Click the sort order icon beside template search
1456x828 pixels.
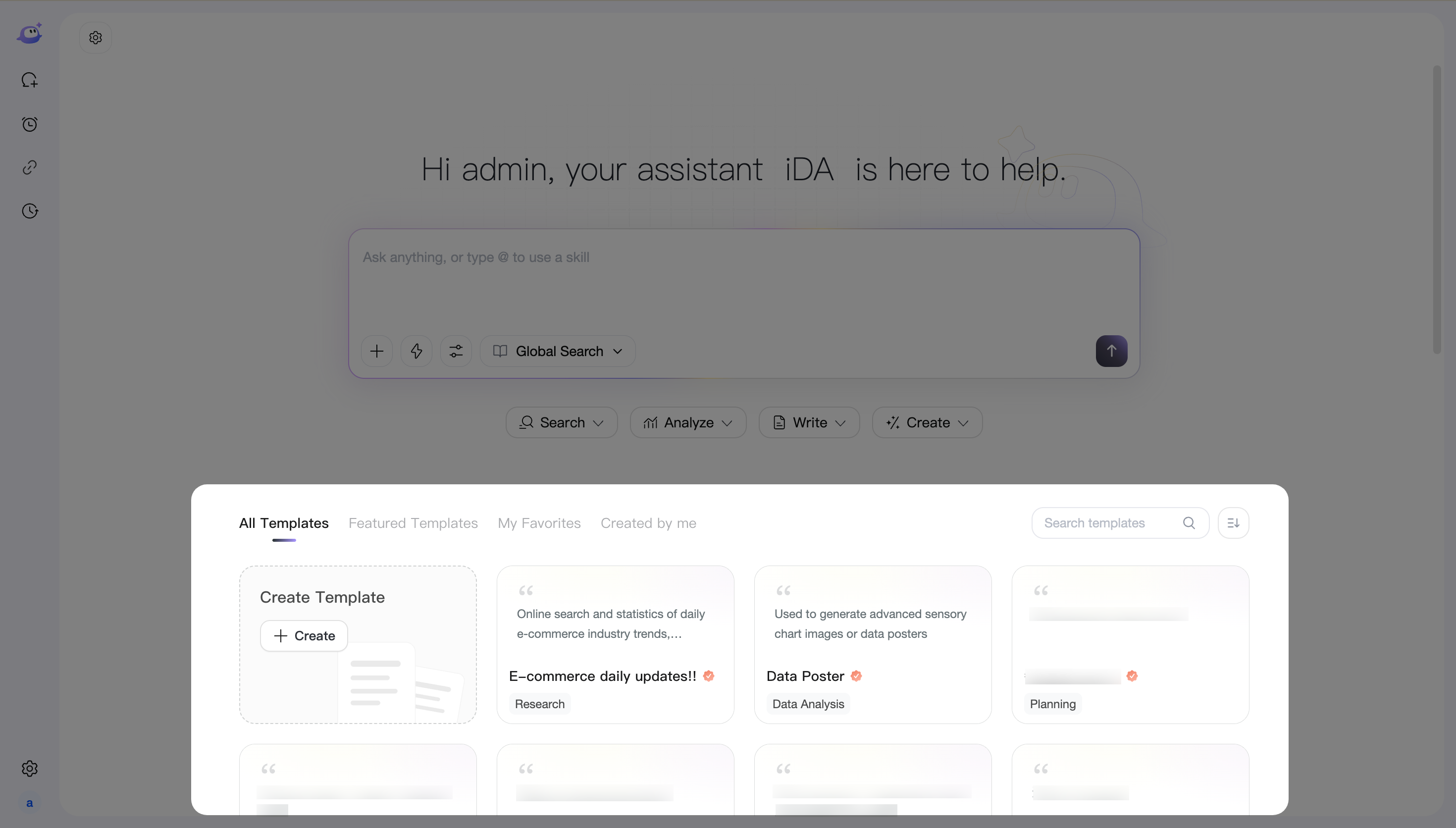[x=1233, y=522]
